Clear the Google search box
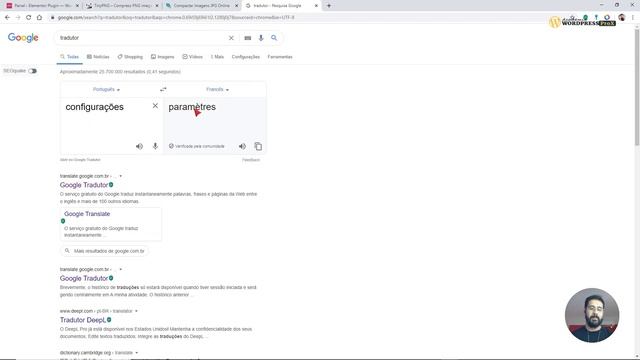This screenshot has width=640, height=360. 231,38
